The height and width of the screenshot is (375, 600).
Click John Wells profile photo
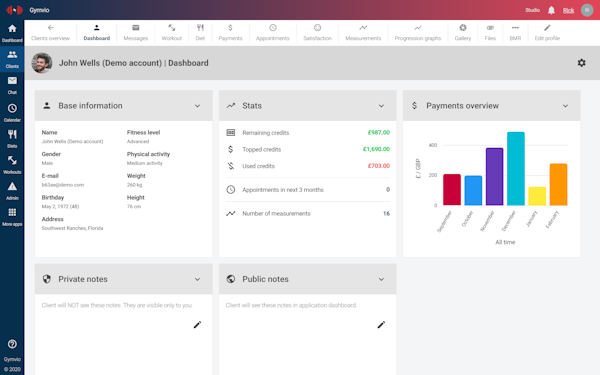click(x=42, y=63)
